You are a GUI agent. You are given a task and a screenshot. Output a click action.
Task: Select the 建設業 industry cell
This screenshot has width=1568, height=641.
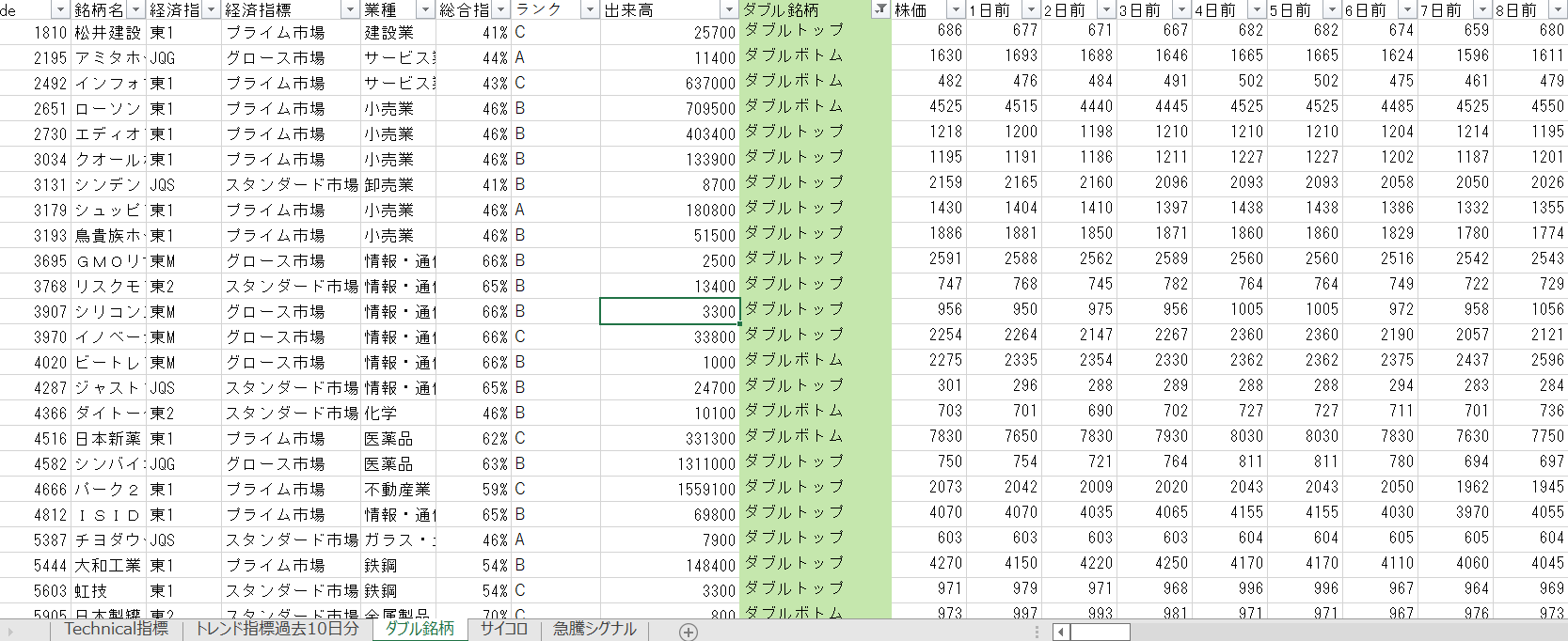[x=399, y=32]
